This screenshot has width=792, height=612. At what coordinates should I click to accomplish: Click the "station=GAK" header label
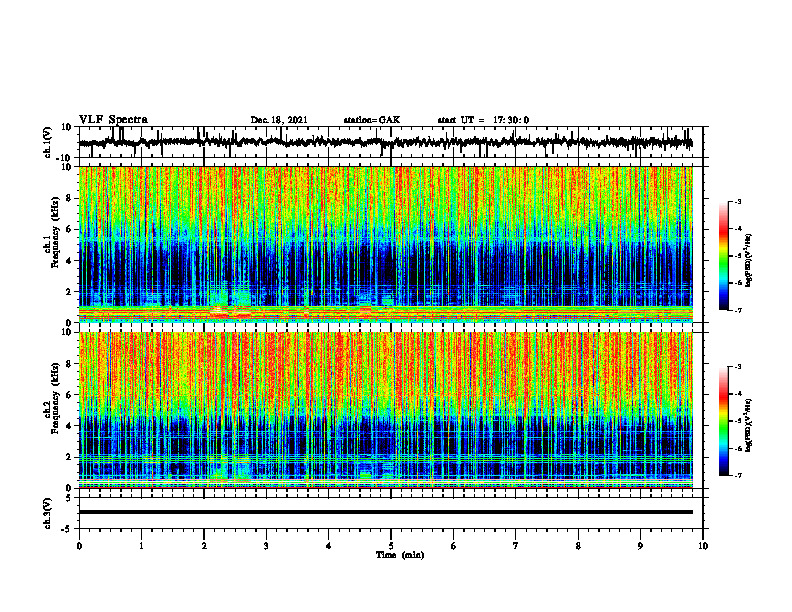tap(372, 120)
